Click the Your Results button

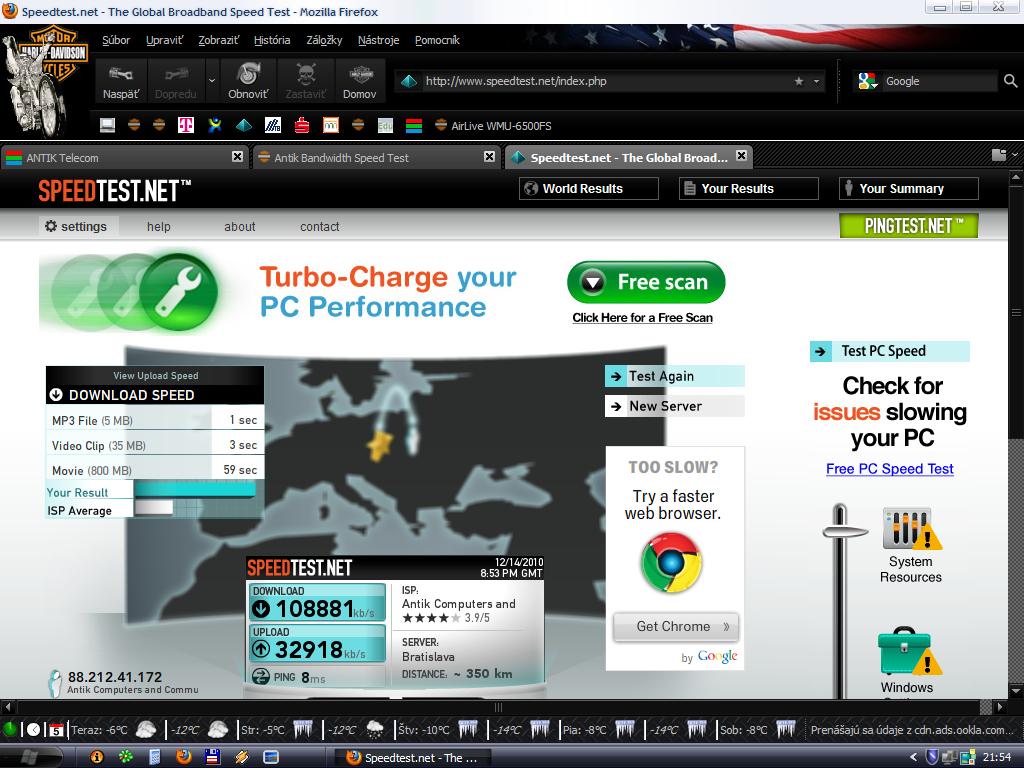pos(748,189)
